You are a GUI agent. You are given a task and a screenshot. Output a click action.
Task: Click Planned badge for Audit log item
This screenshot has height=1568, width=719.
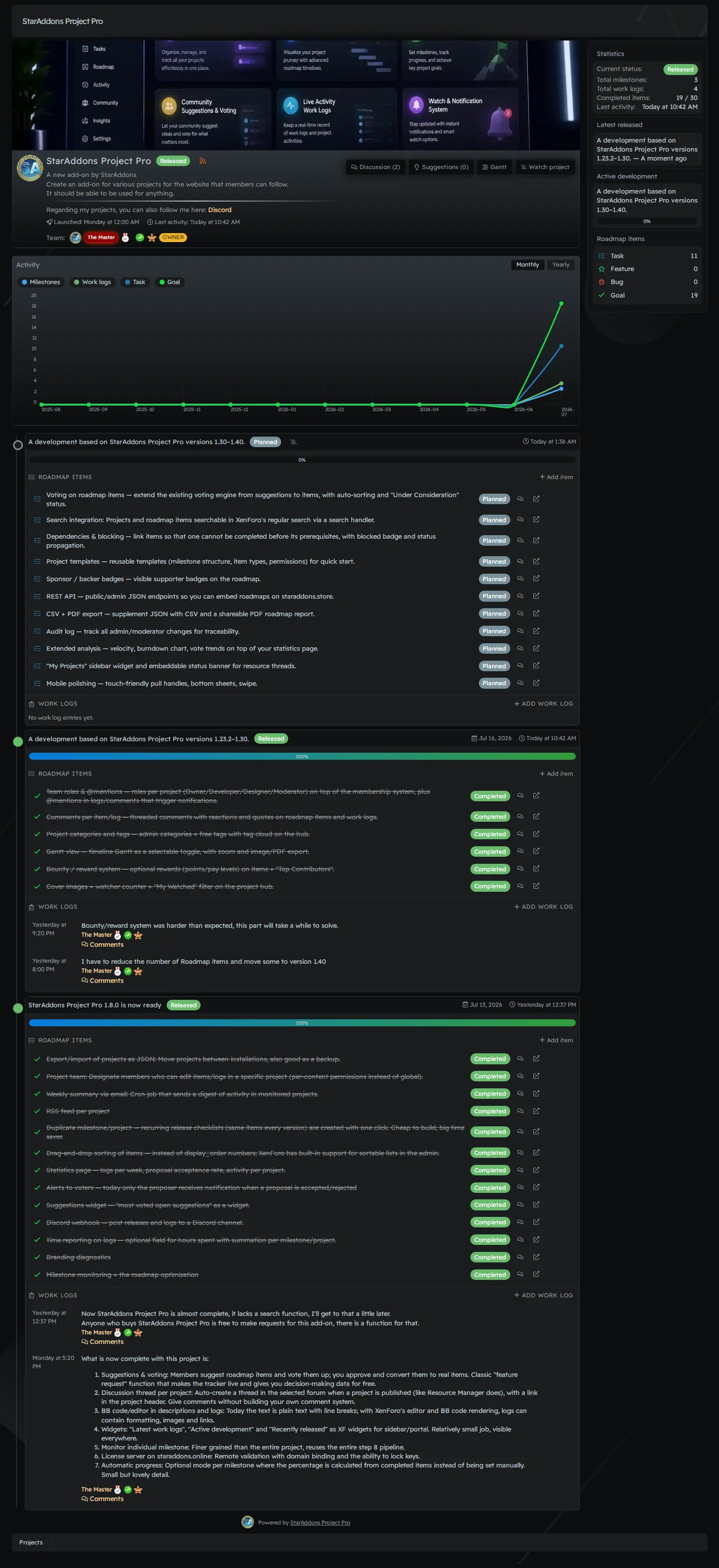(x=494, y=631)
